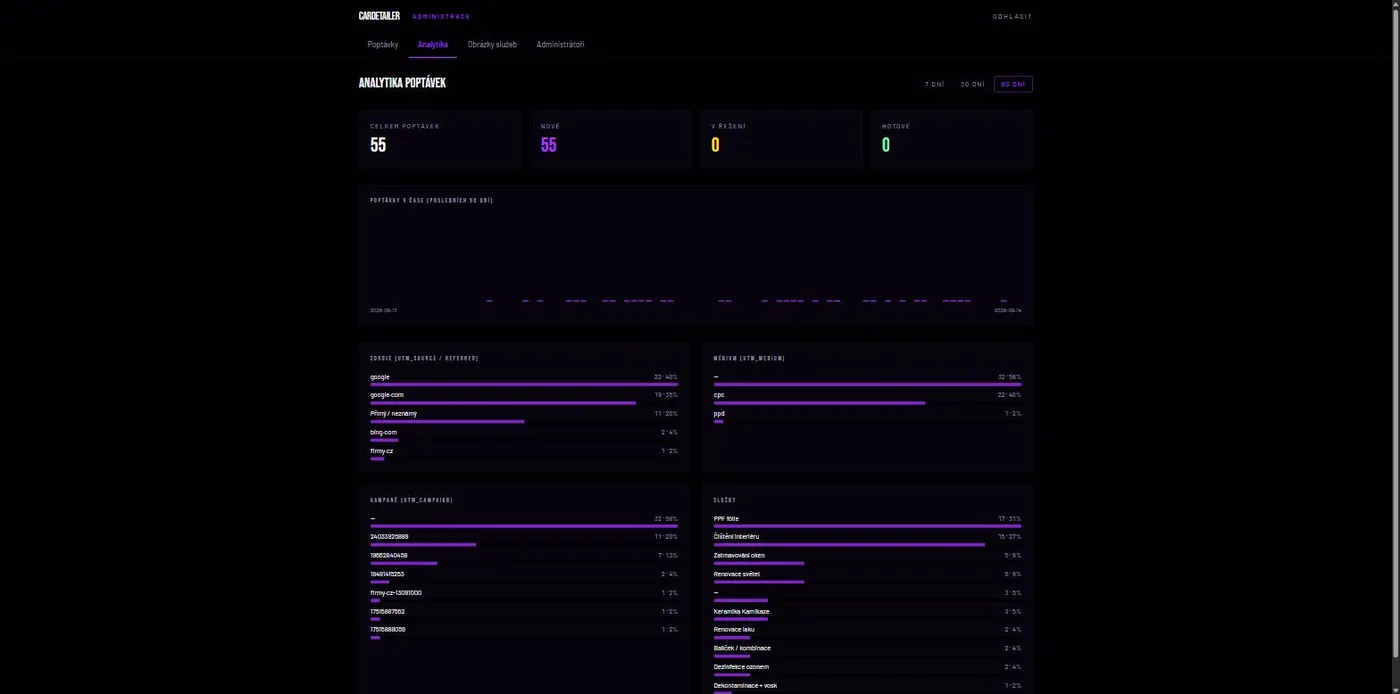Screen dimensions: 1400x694
Task: Click the "google-com" source row label
Action: (387, 395)
